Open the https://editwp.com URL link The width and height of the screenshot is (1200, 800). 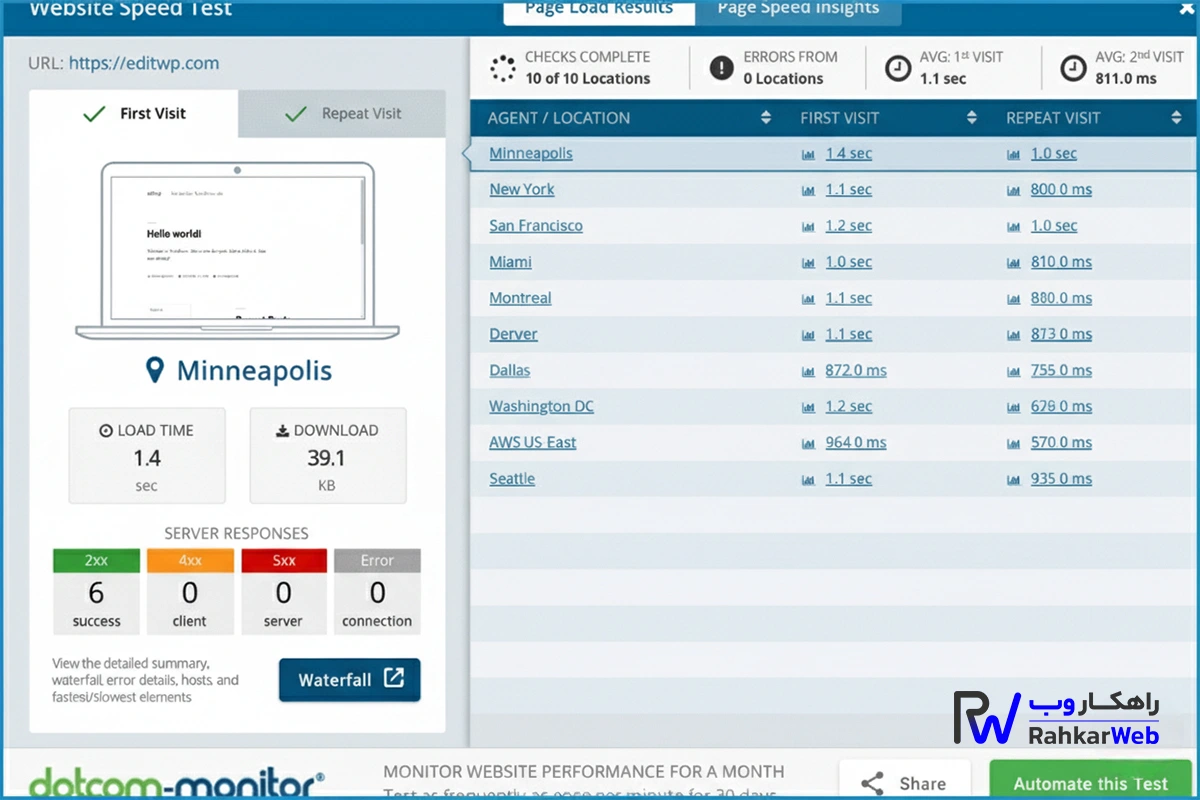click(x=144, y=63)
